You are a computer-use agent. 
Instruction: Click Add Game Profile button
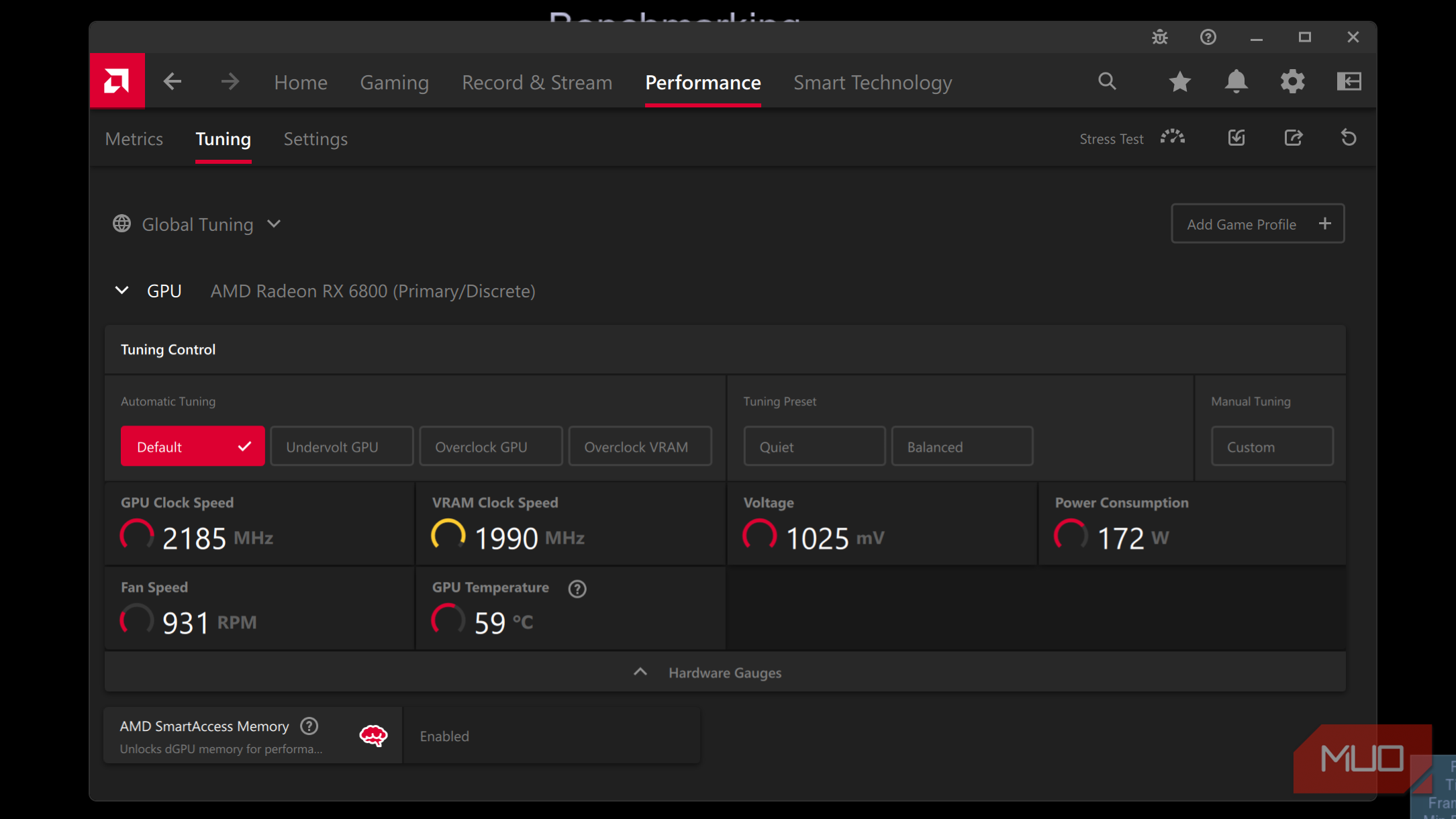click(x=1257, y=224)
